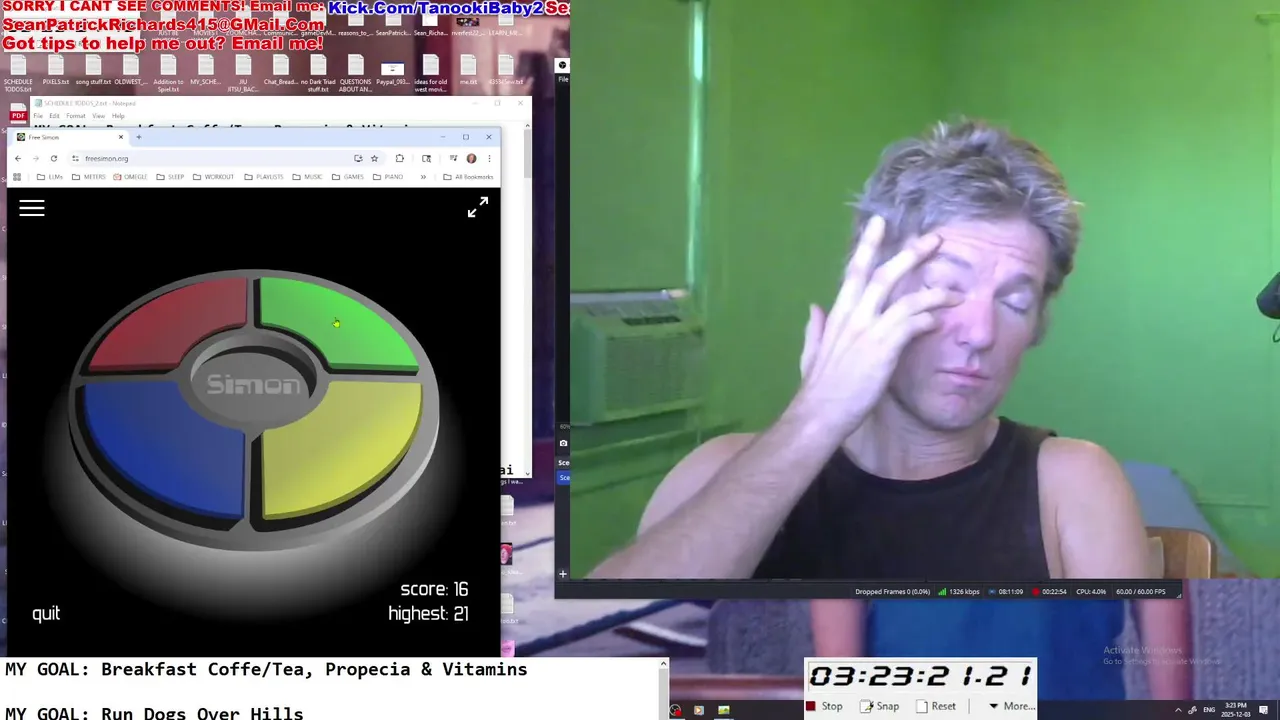1280x720 pixels.
Task: Click the red recording taskbar icon
Action: (676, 710)
